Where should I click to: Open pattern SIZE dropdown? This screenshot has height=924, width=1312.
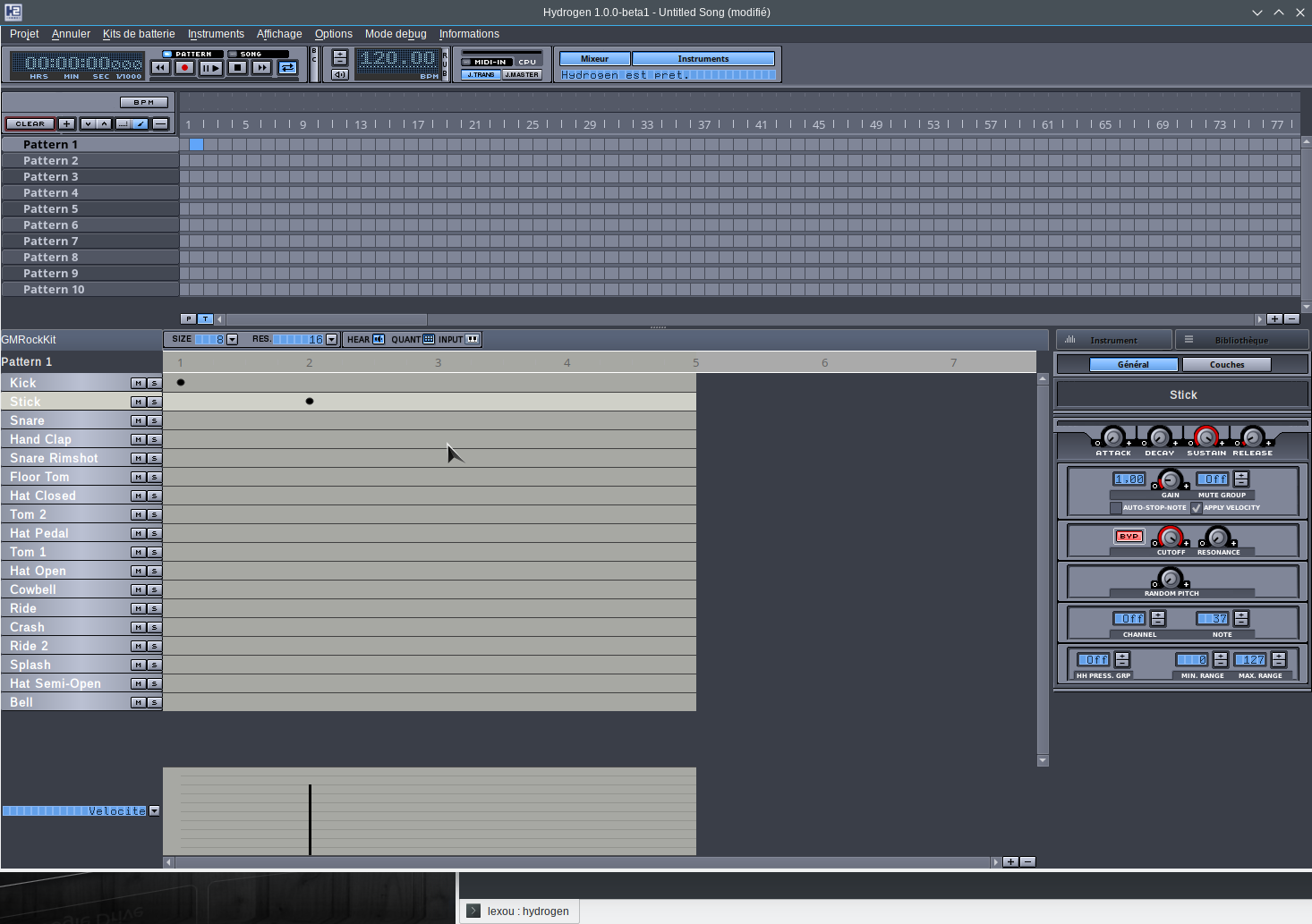[233, 340]
